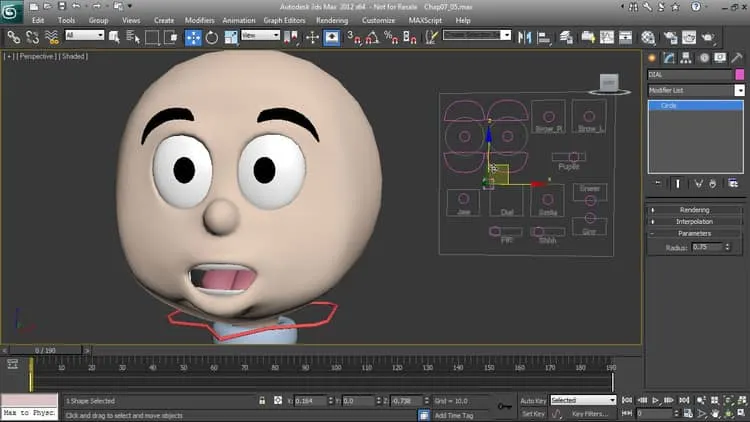Toggle the Auto Key button
Image resolution: width=750 pixels, height=422 pixels.
[533, 400]
